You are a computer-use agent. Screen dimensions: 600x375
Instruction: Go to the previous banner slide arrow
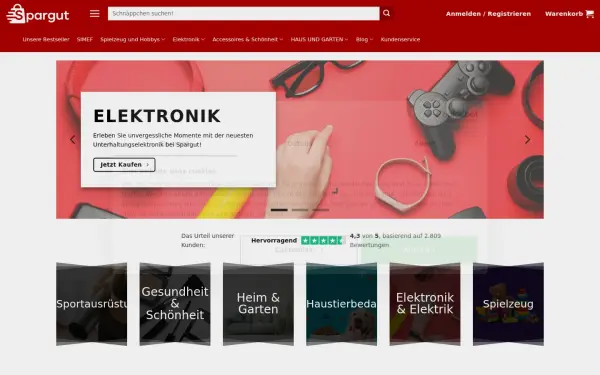(x=73, y=140)
